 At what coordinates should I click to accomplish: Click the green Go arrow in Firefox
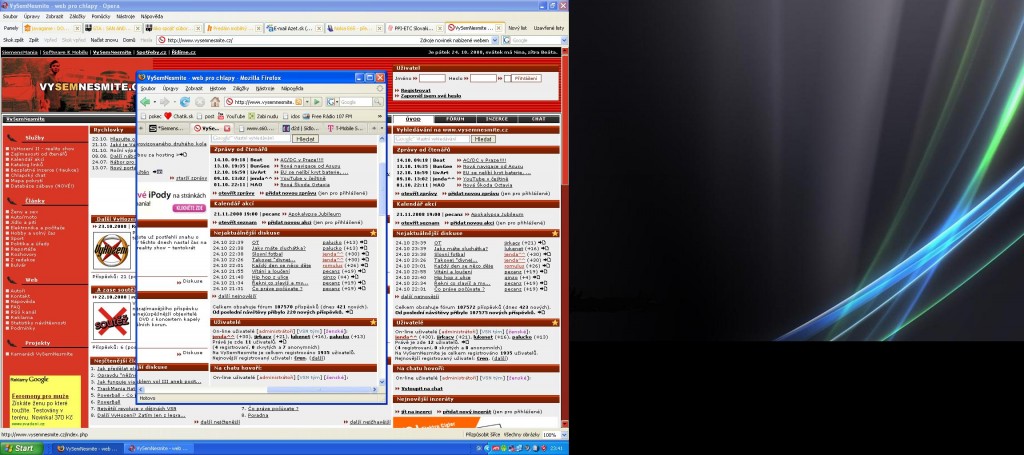(x=317, y=102)
